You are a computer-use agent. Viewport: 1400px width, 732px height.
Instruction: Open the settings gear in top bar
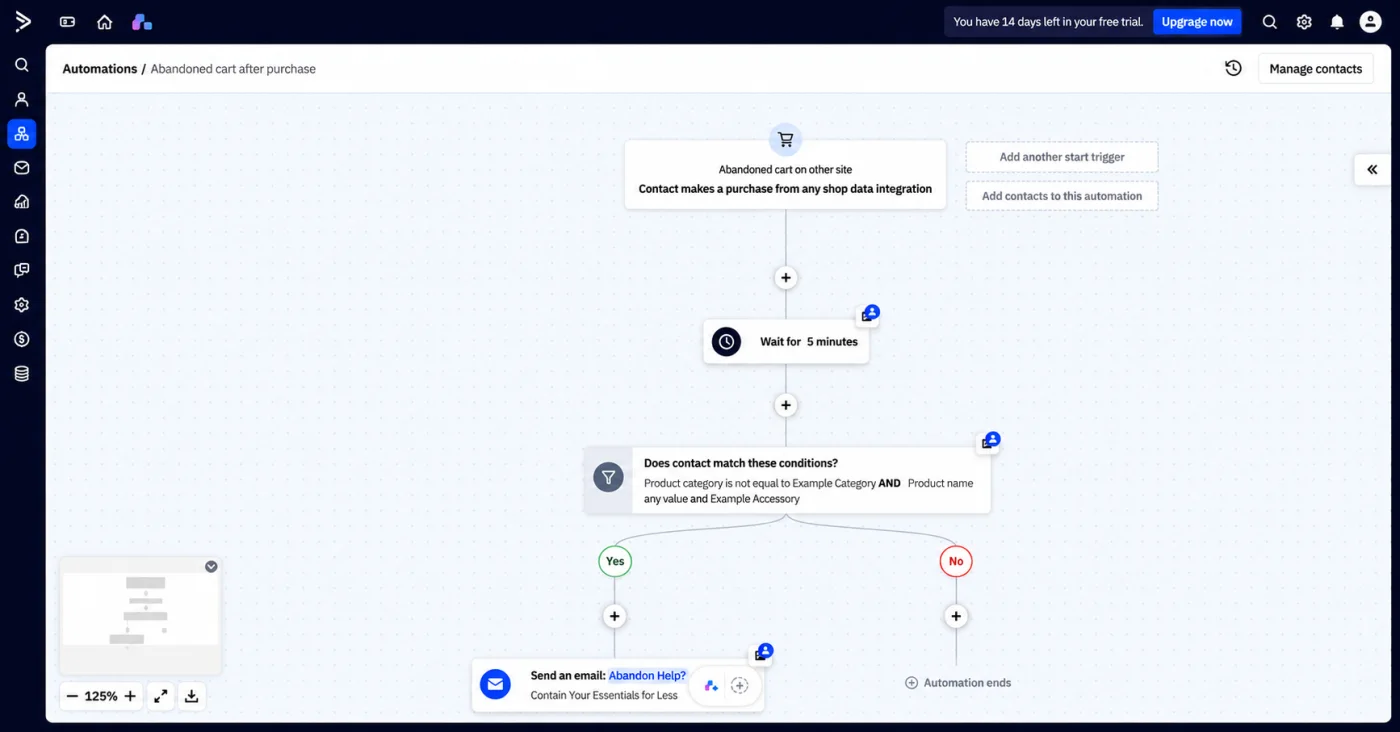coord(1304,22)
